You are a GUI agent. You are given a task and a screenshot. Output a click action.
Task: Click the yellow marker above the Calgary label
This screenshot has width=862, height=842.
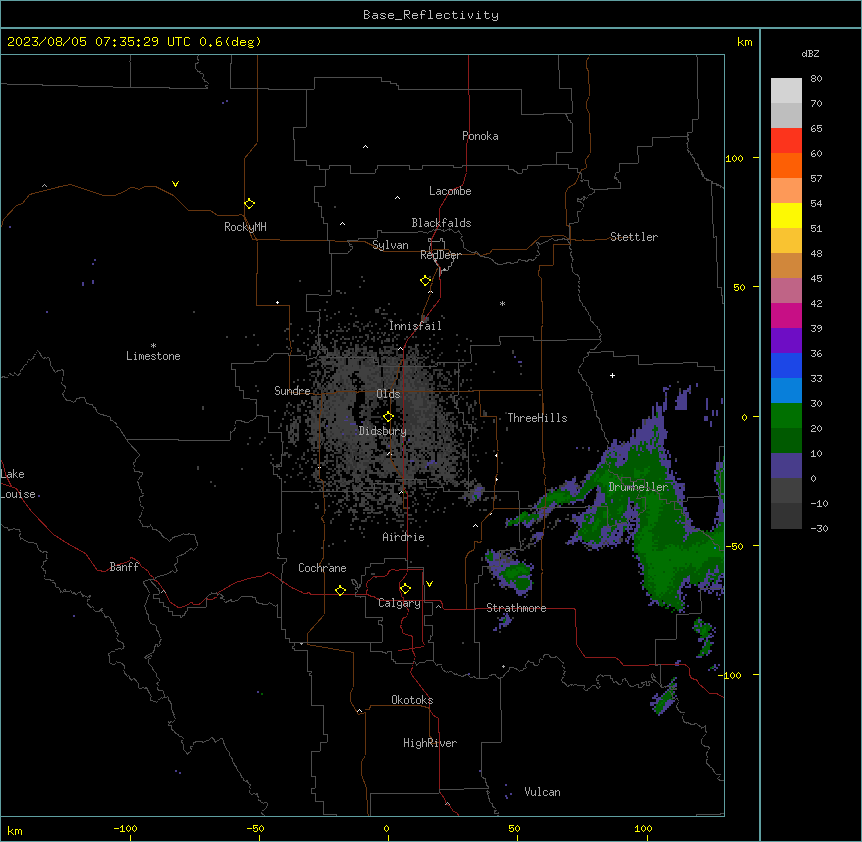point(405,589)
